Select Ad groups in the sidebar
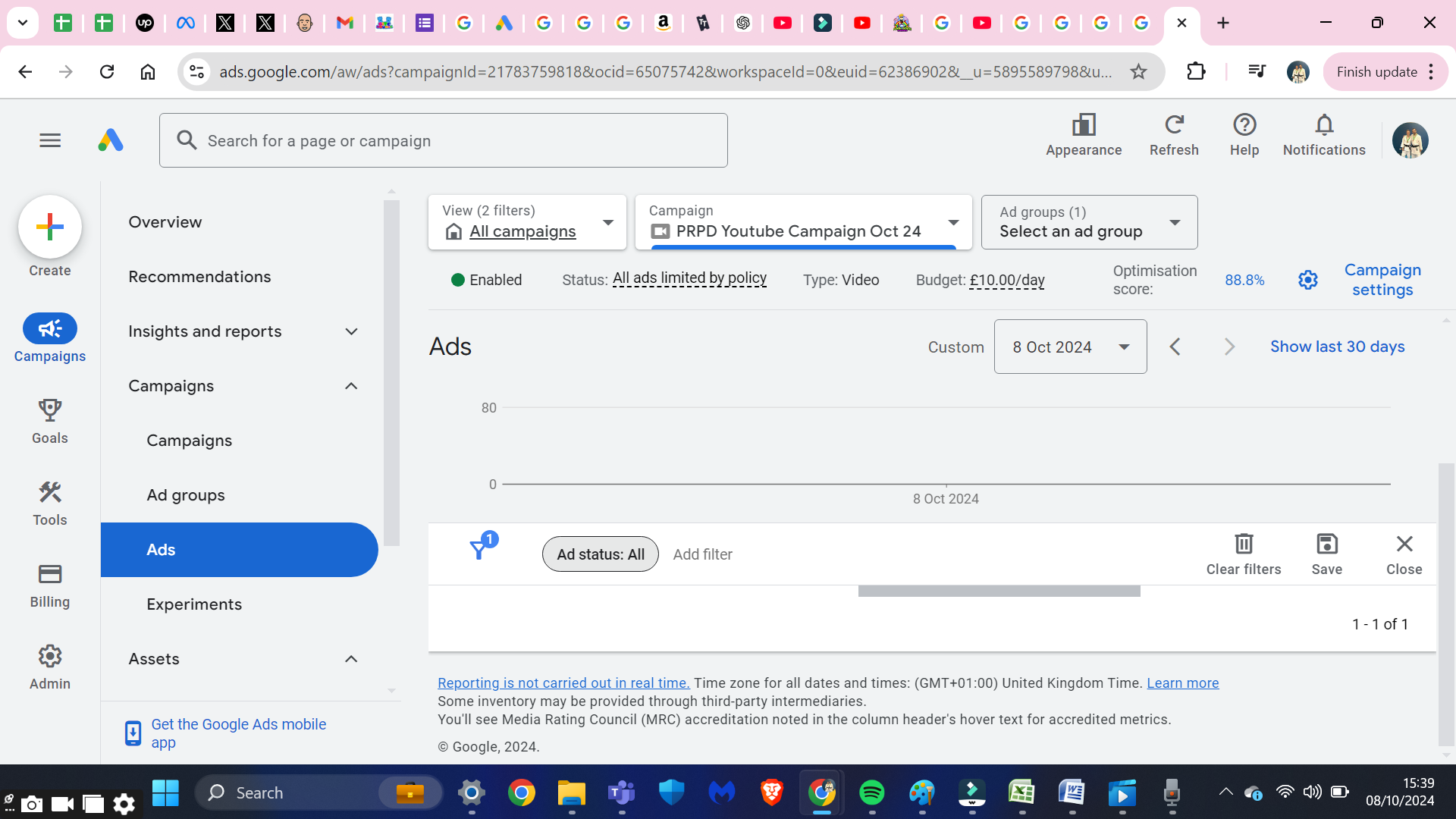The image size is (1456, 819). (186, 495)
